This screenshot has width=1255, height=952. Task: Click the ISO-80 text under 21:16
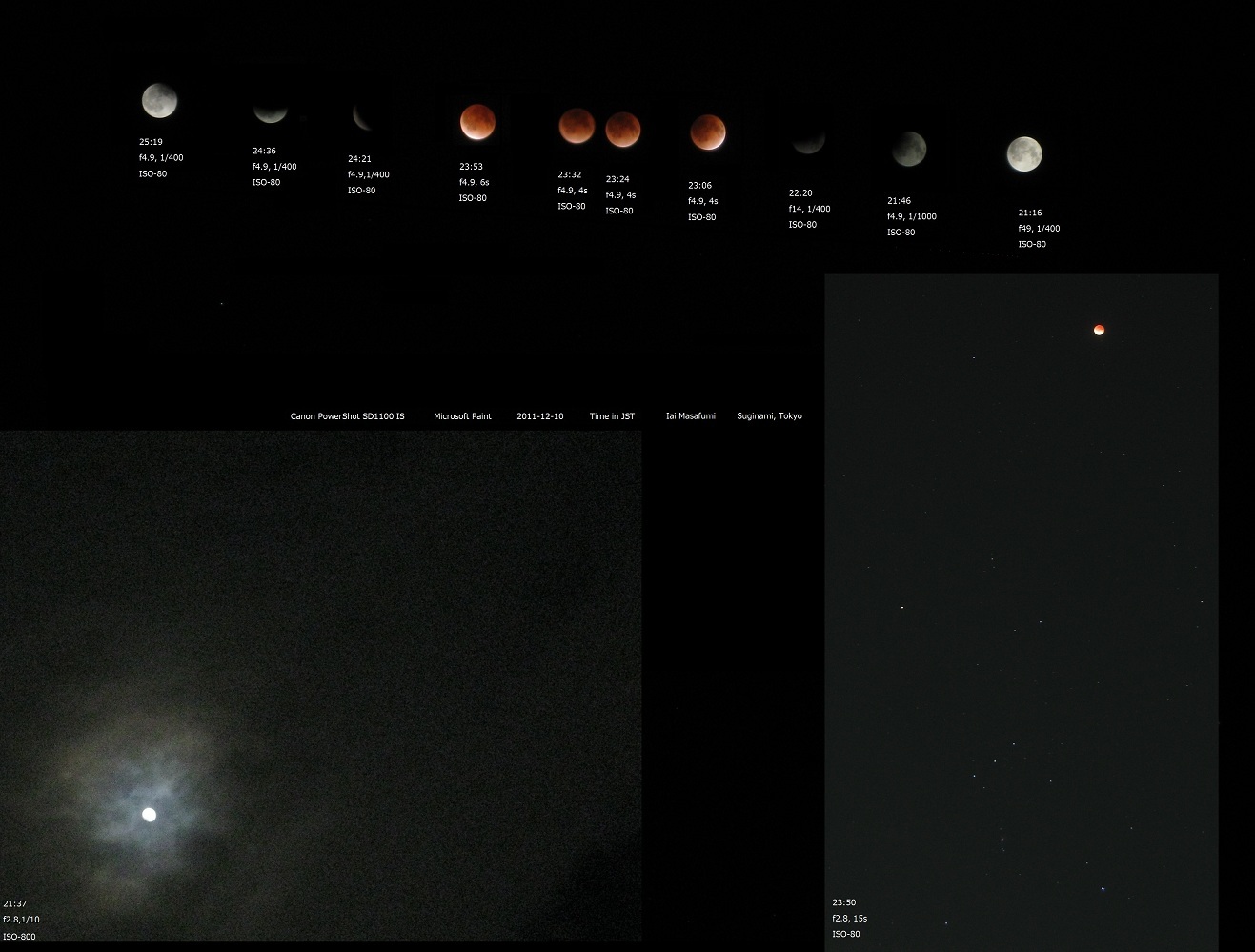pos(1032,245)
